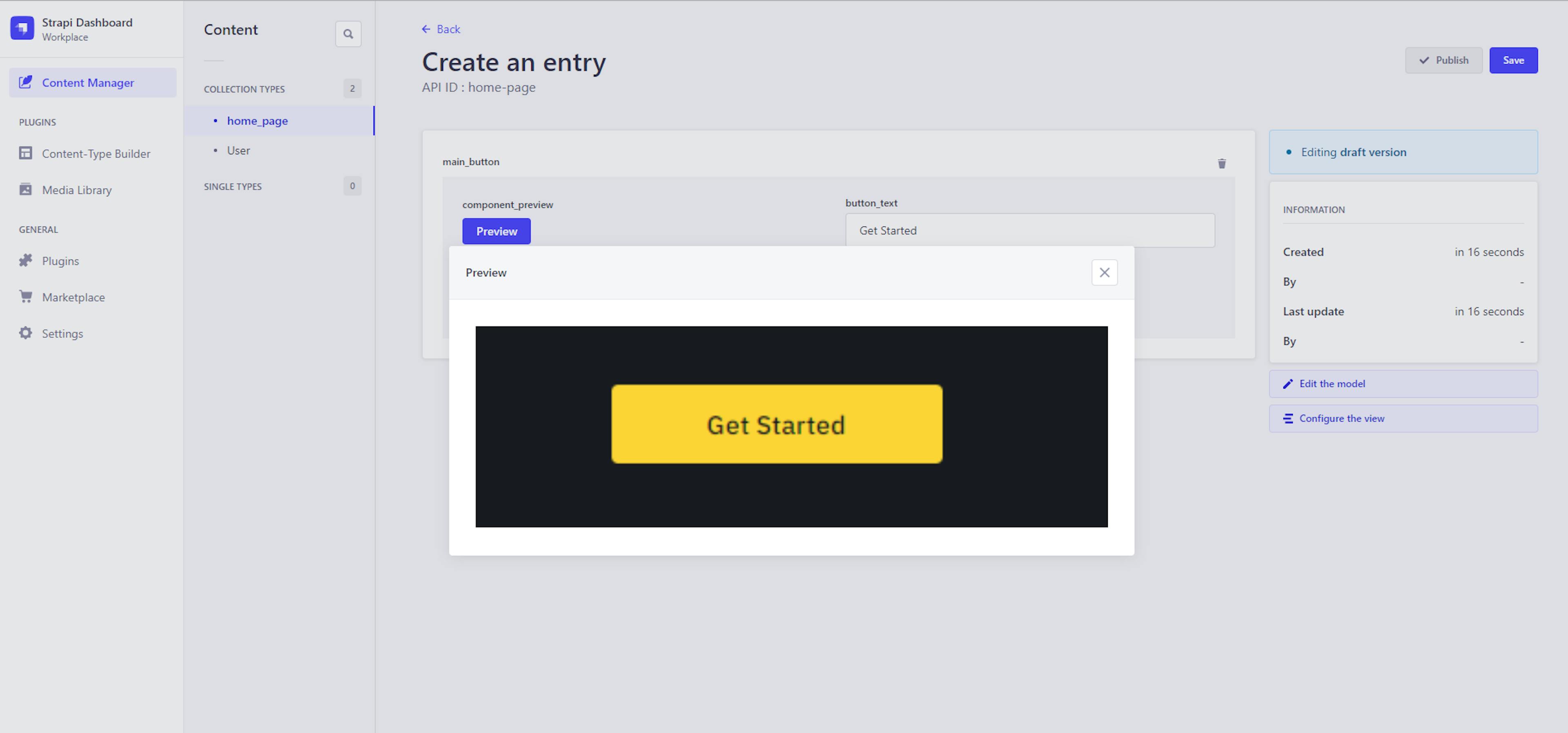Select the home_page collection type

pos(258,120)
